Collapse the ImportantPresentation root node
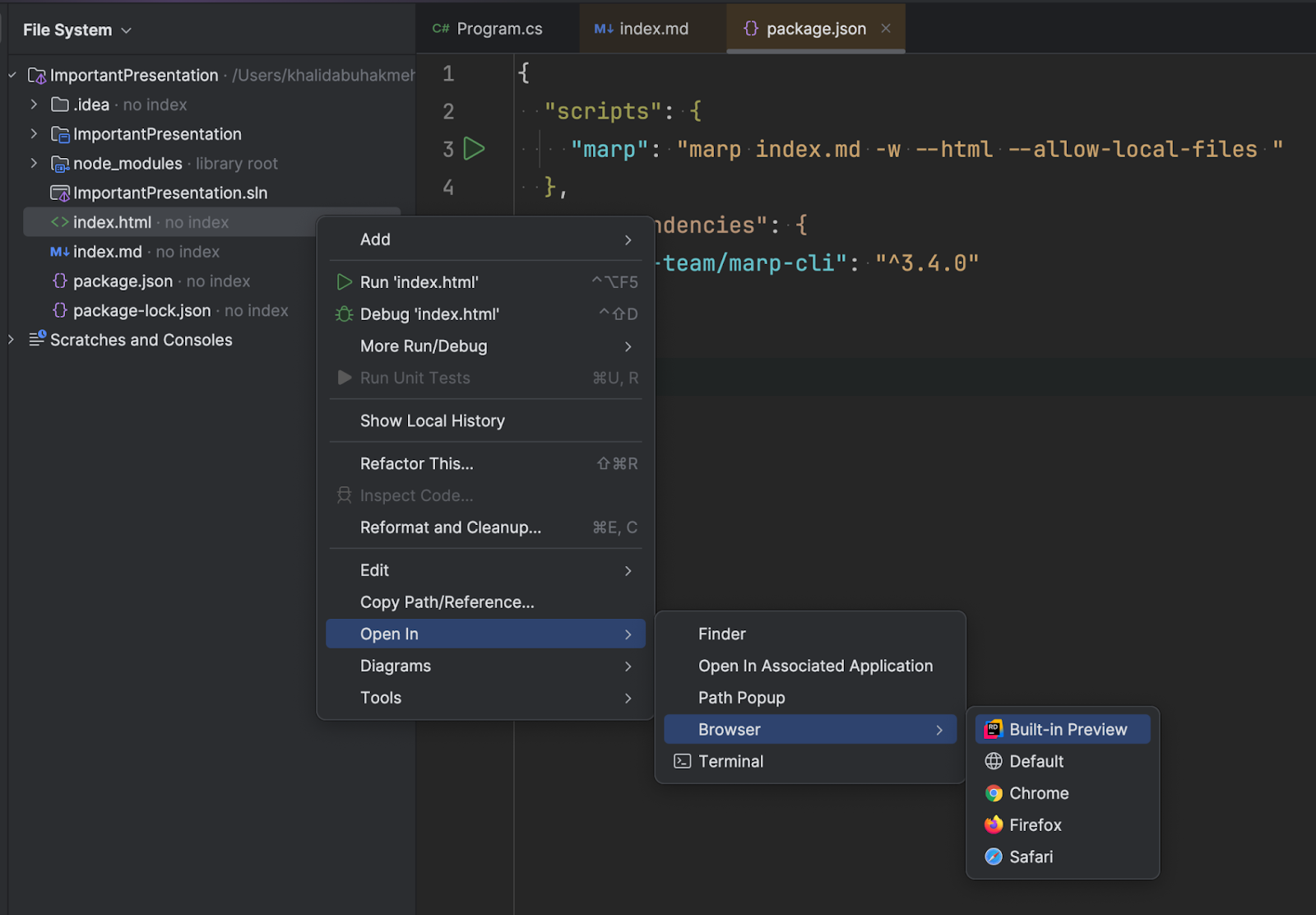Viewport: 1316px width, 915px height. click(x=12, y=75)
